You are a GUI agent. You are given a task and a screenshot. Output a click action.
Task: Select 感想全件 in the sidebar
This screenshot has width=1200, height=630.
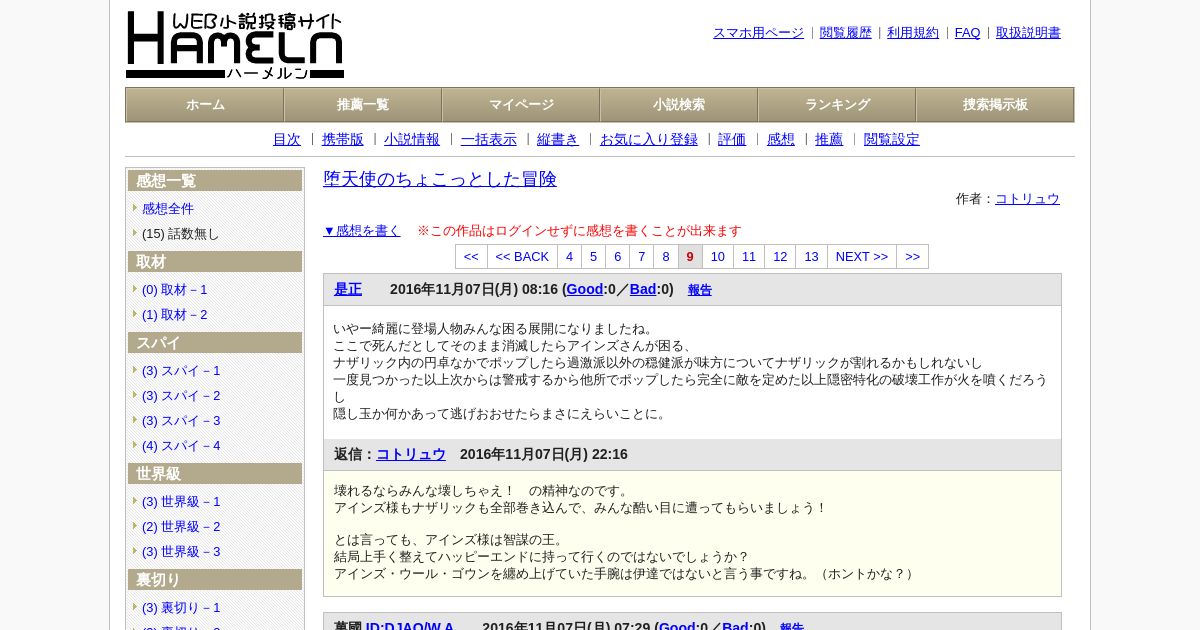coord(168,209)
